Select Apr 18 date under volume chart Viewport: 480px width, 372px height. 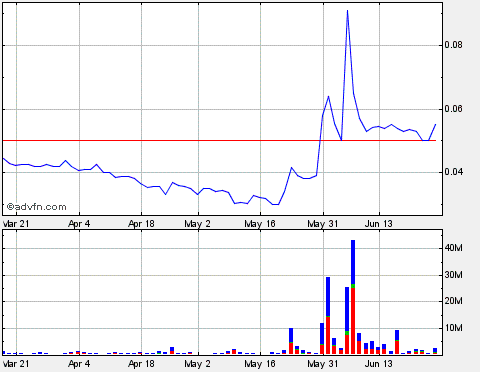click(141, 364)
